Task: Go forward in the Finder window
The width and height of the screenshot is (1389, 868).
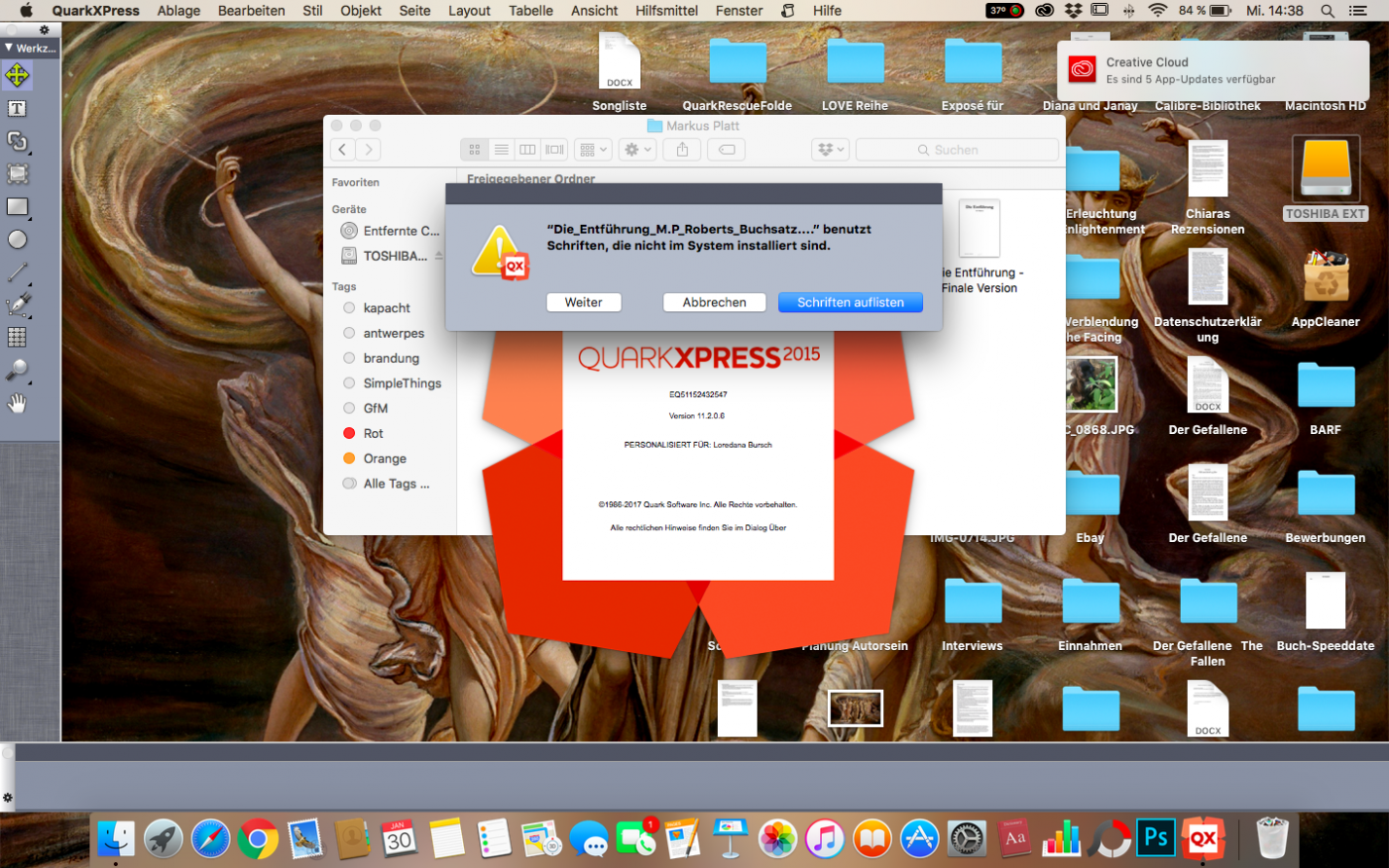Action: [x=368, y=150]
